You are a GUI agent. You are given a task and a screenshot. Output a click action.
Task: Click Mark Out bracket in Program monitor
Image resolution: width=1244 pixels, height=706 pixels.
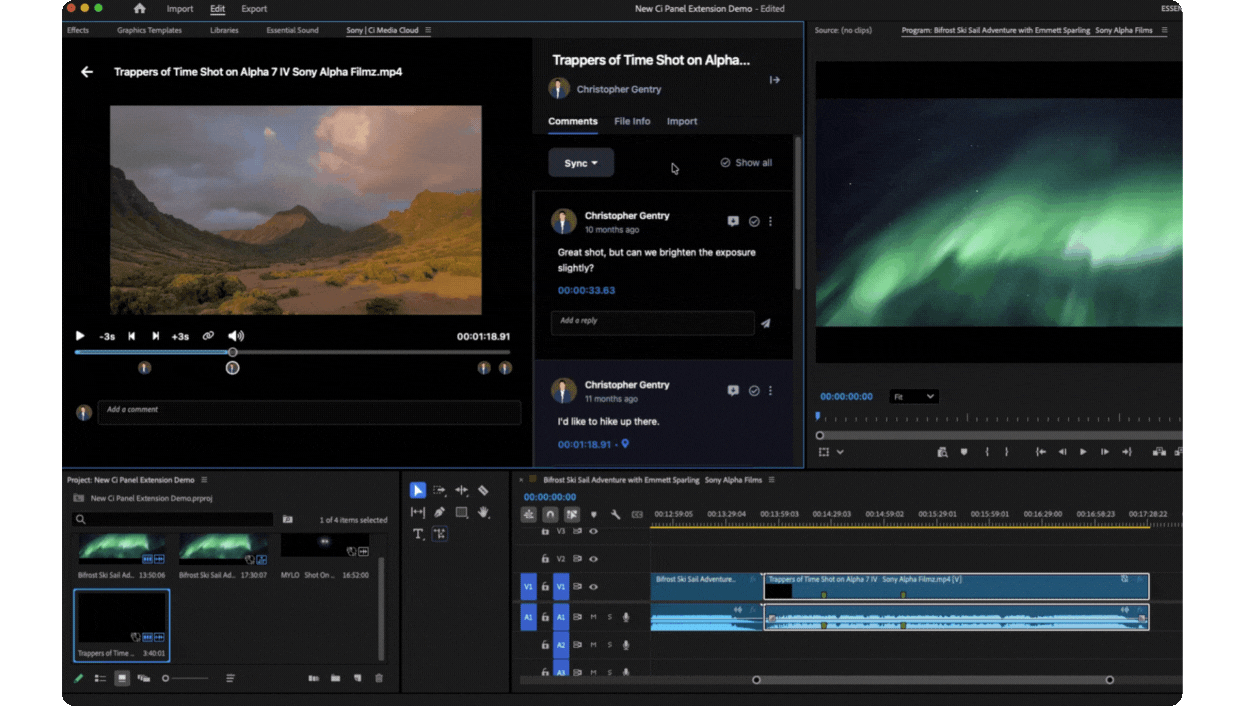coord(1007,452)
